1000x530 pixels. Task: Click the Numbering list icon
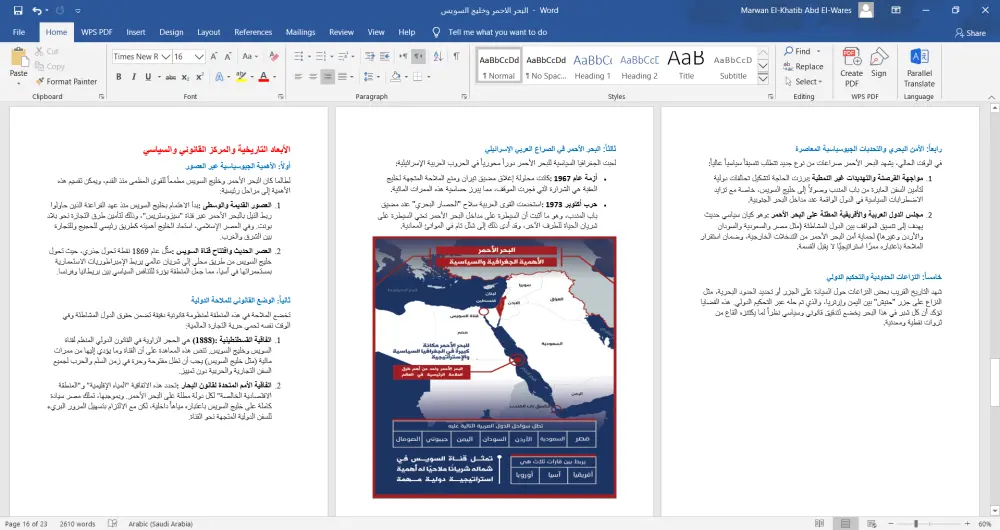[320, 57]
